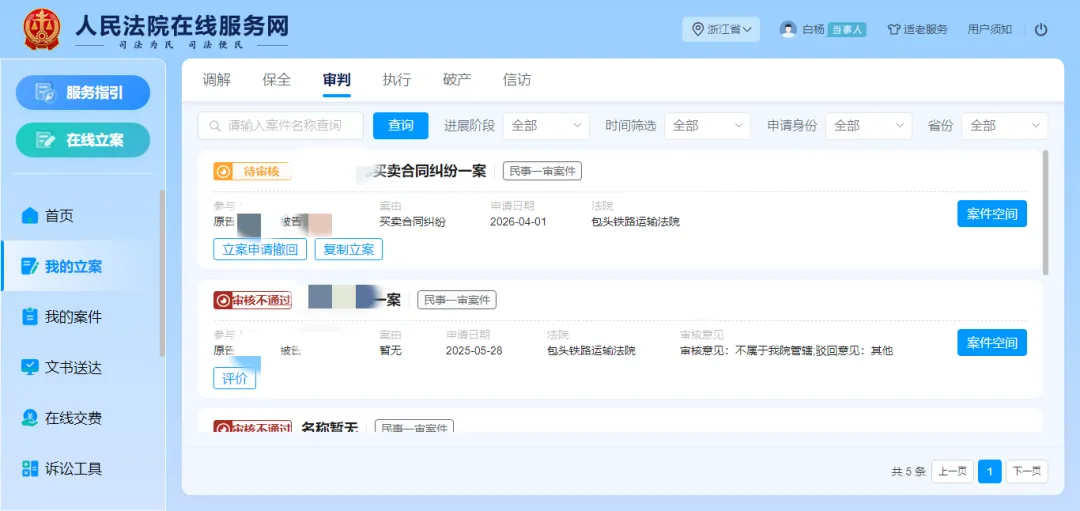
Task: Focus the case name search field
Action: coord(280,126)
